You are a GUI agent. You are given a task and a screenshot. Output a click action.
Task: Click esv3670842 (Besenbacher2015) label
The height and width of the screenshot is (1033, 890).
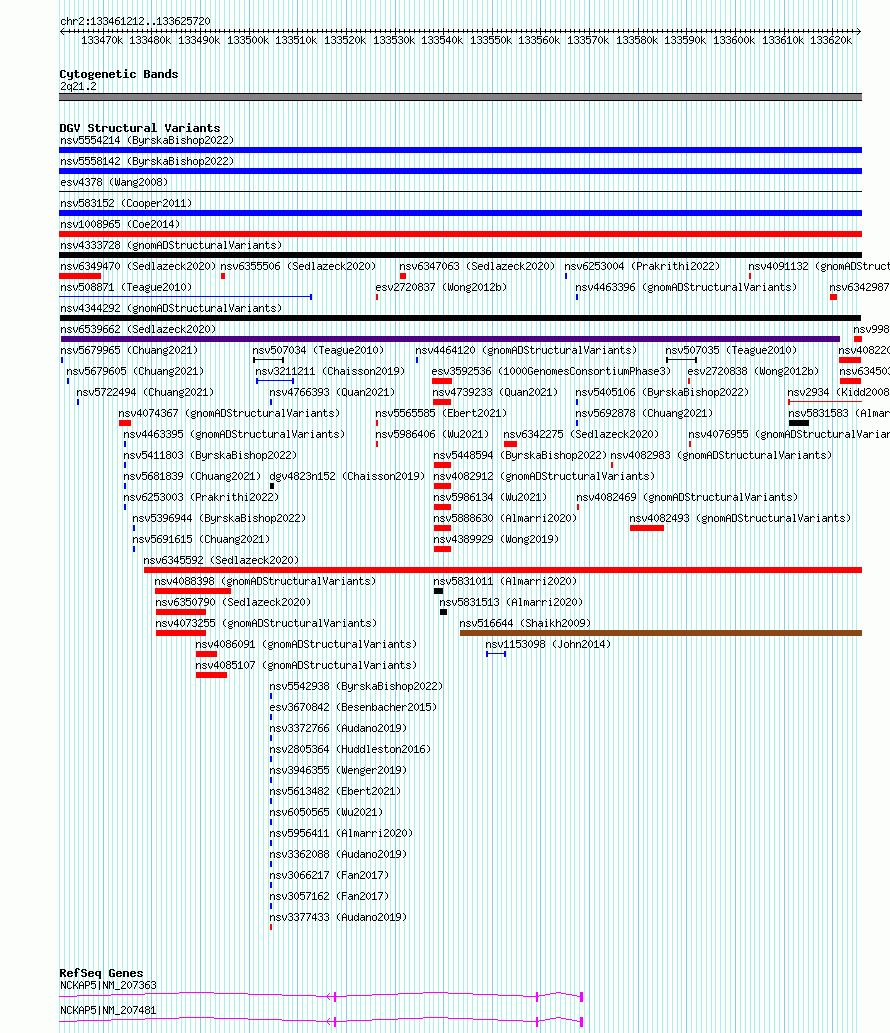tap(353, 708)
